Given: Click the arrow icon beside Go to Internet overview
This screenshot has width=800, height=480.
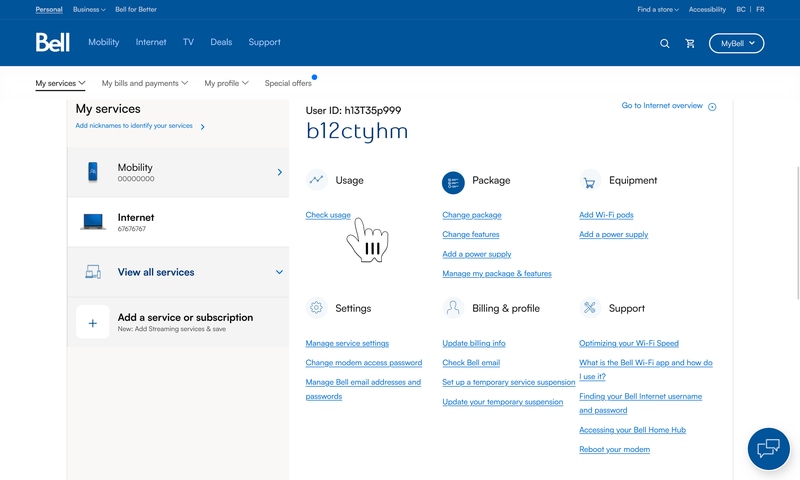Looking at the screenshot, I should pos(712,107).
